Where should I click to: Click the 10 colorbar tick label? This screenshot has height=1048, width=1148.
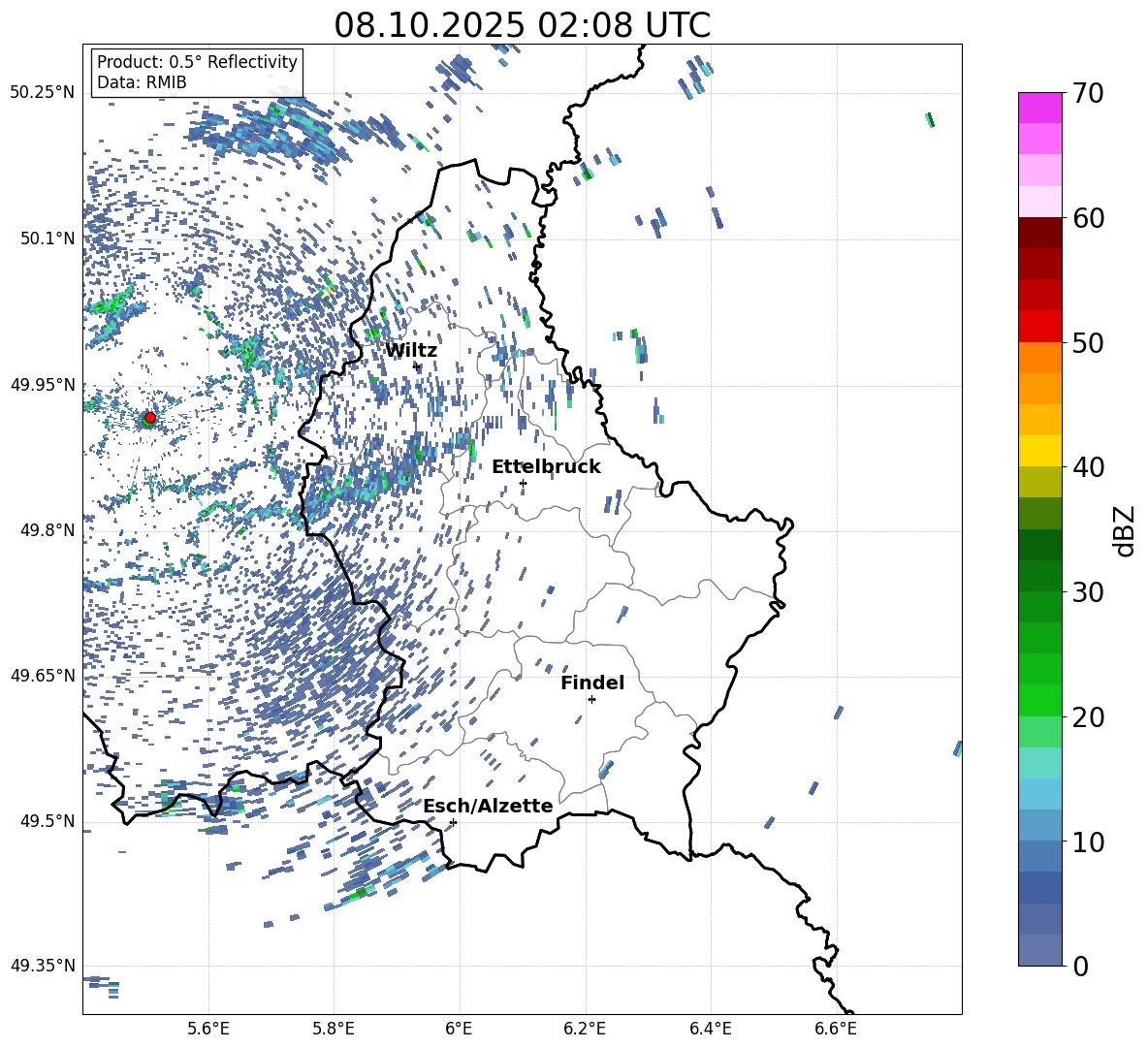[1088, 842]
